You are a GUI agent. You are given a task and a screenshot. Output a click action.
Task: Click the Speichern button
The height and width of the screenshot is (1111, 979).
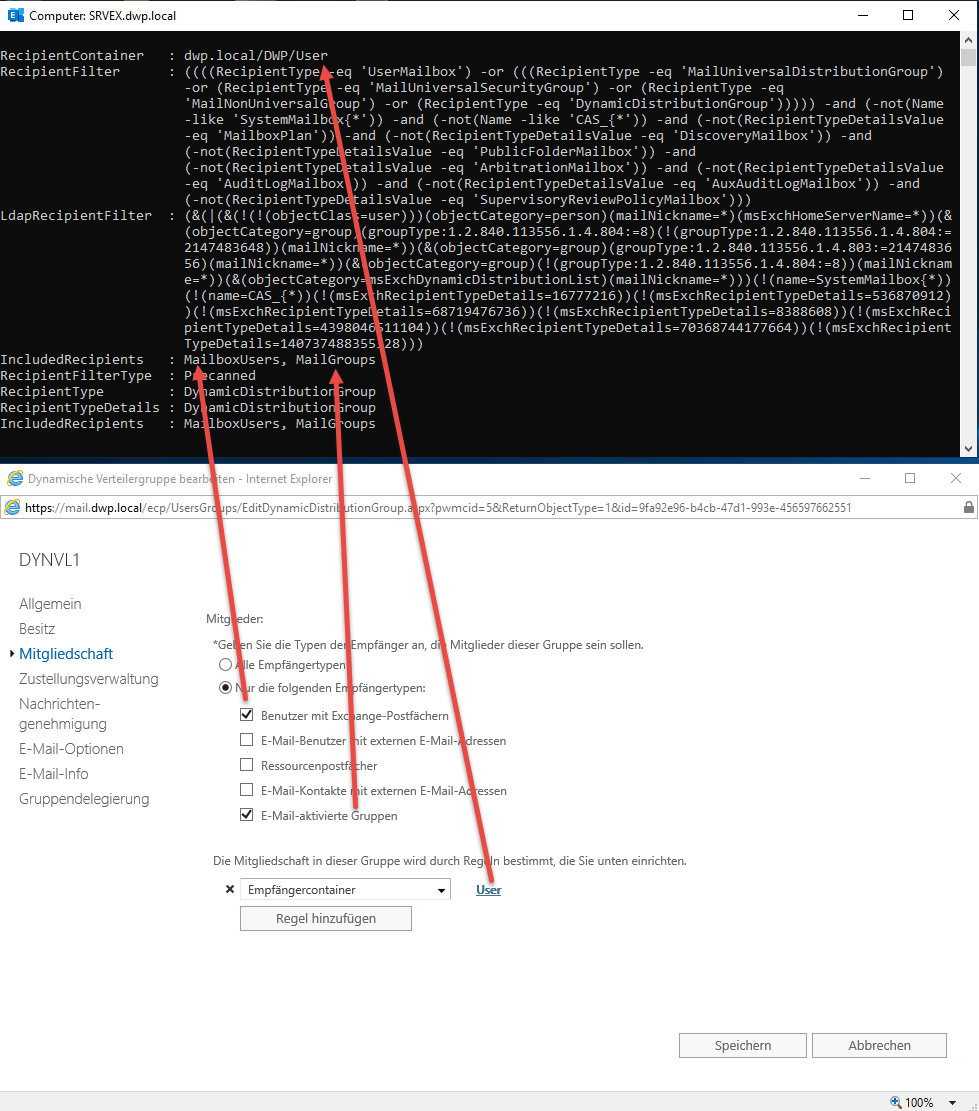point(742,1045)
